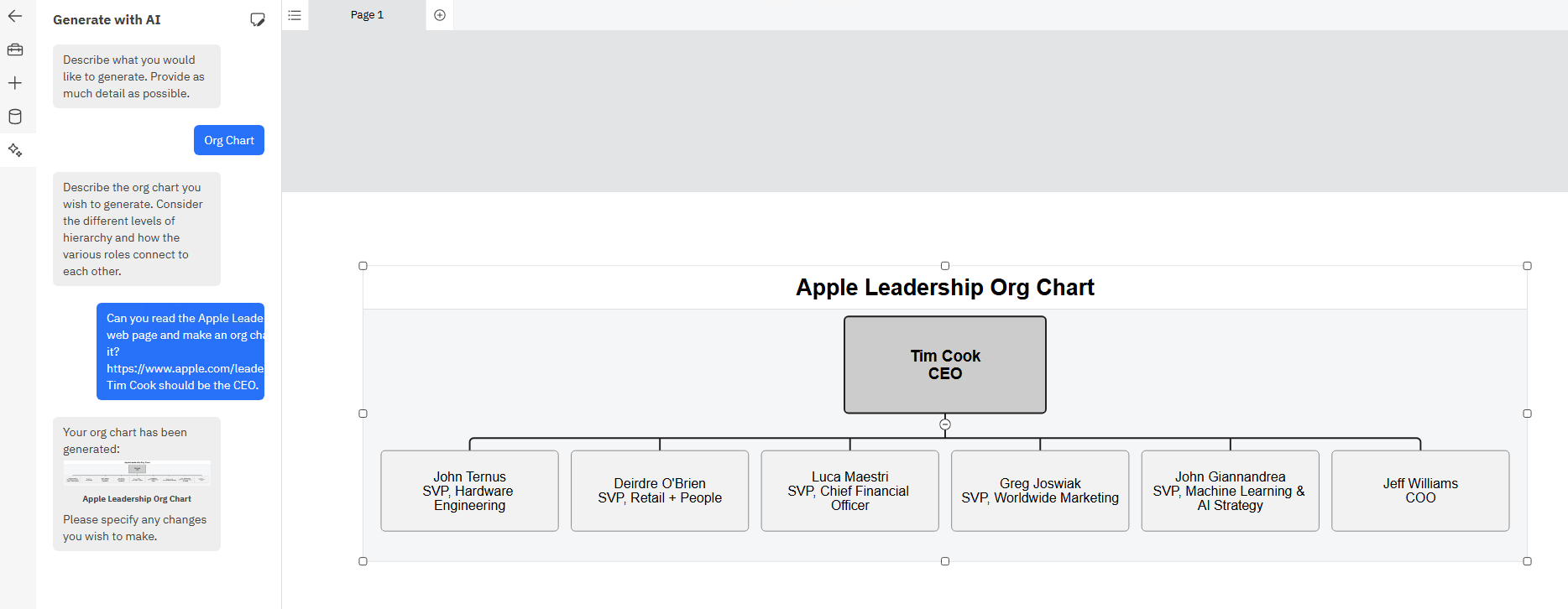Select the Greg Joswiak node
The width and height of the screenshot is (1568, 609).
pos(1040,491)
